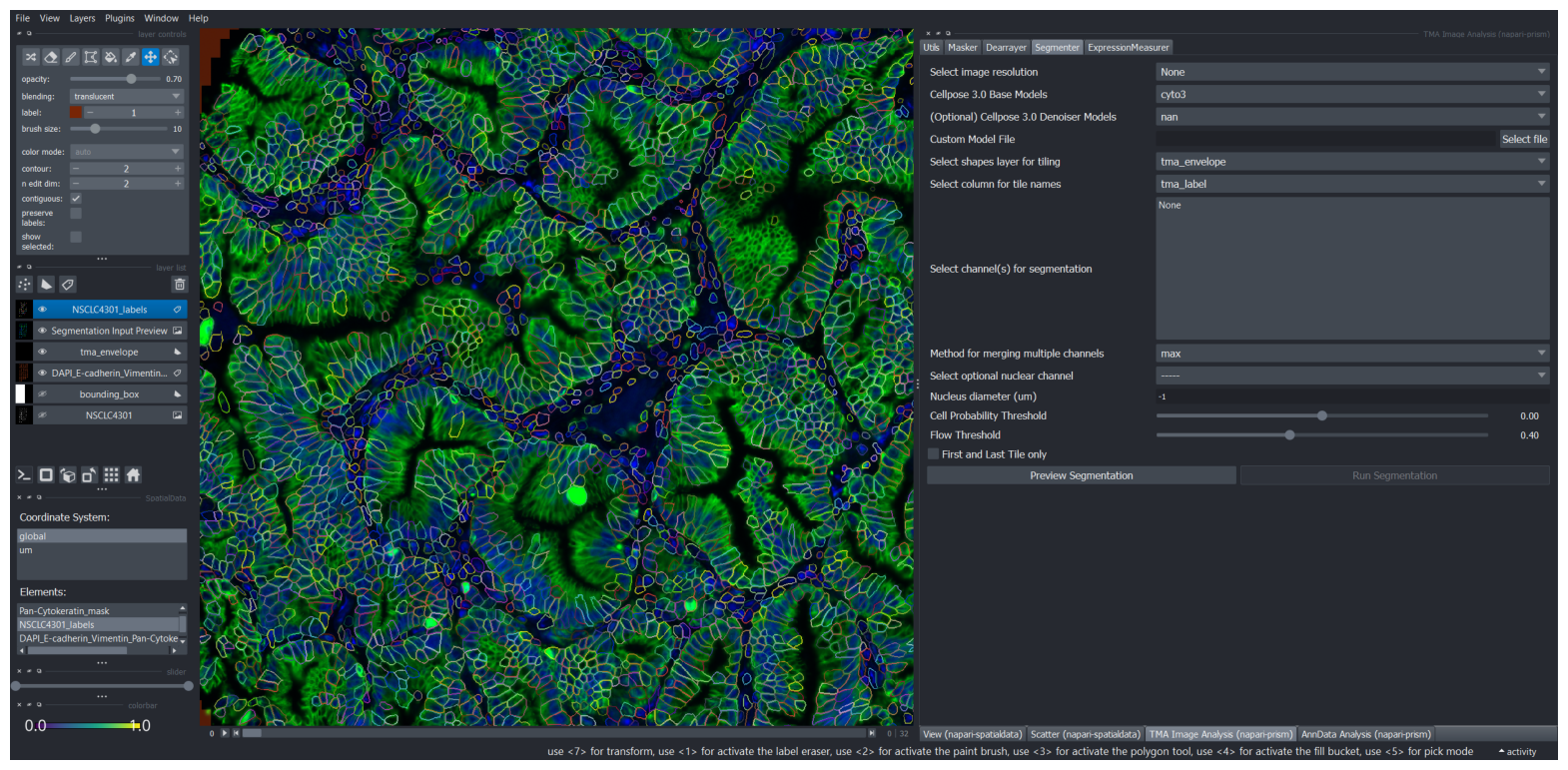Open Select image resolution dropdown
The height and width of the screenshot is (770, 1568).
[x=1352, y=72]
